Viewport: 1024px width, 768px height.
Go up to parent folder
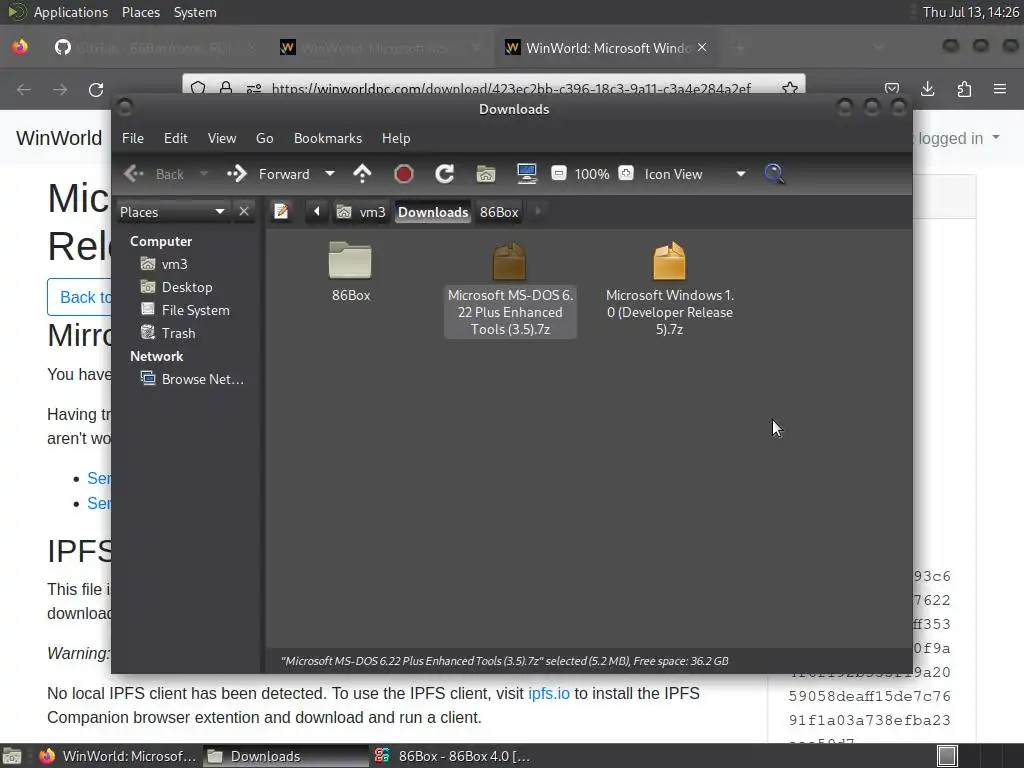point(362,174)
